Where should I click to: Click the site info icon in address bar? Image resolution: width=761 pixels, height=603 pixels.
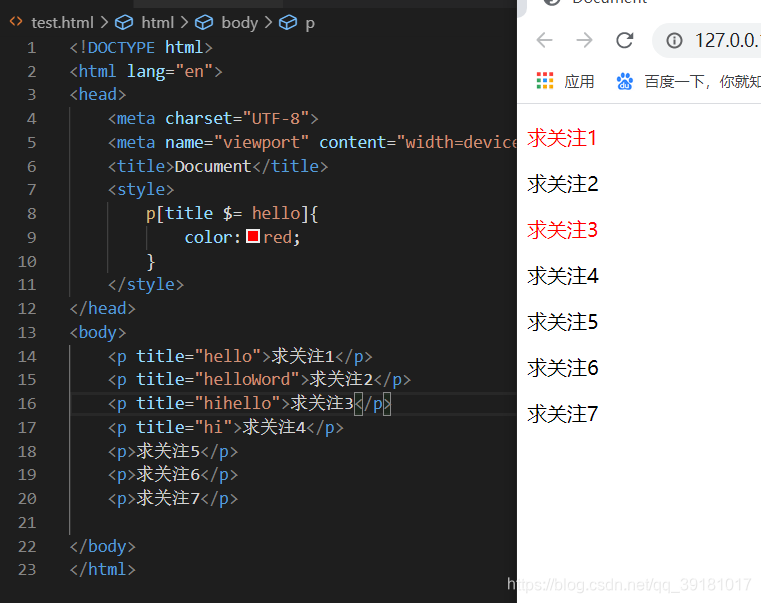[x=674, y=40]
